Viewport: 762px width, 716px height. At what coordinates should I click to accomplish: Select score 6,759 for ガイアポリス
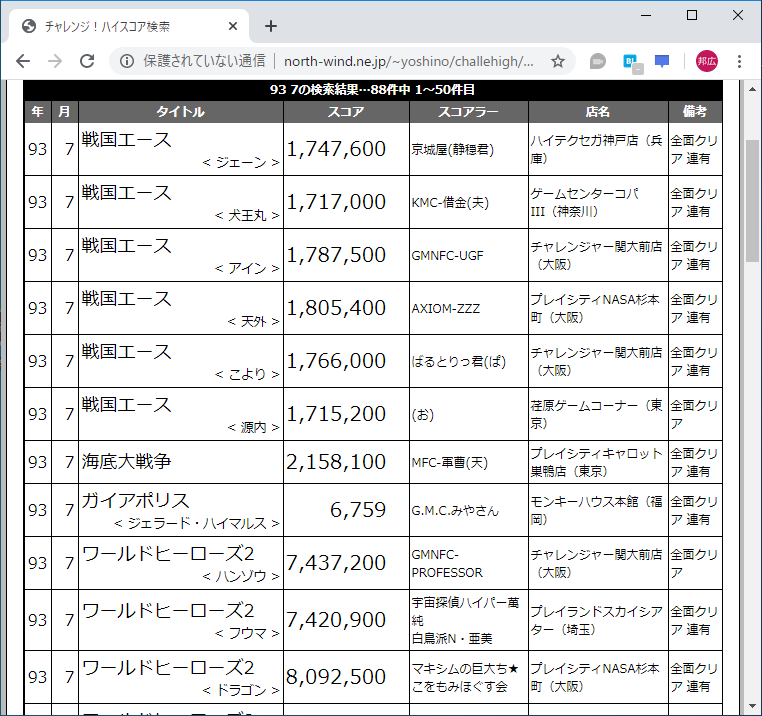click(358, 510)
